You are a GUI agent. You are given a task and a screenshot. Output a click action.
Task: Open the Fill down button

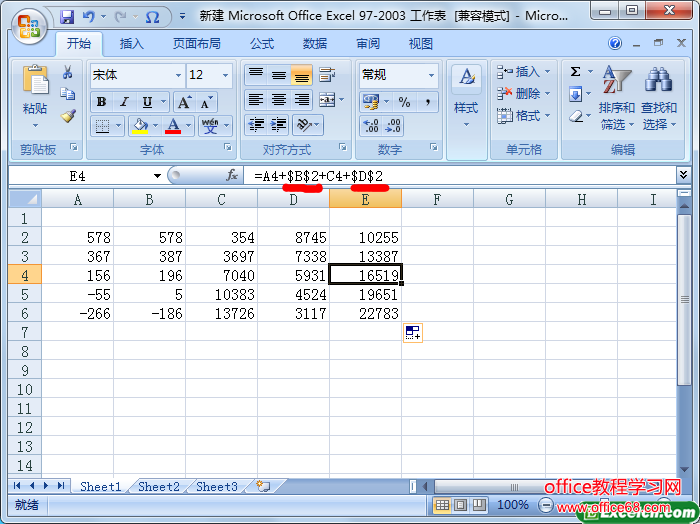coord(575,94)
